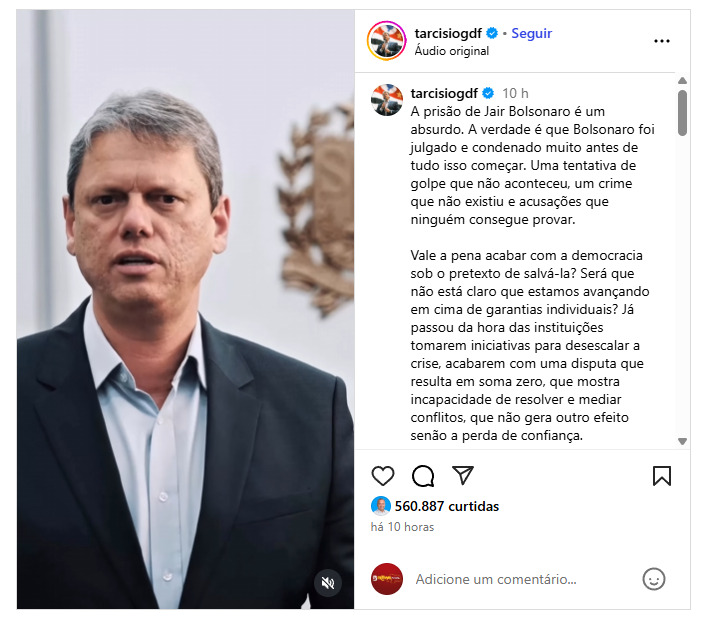705x618 pixels.
Task: Open comments via speech bubble icon
Action: (x=423, y=476)
